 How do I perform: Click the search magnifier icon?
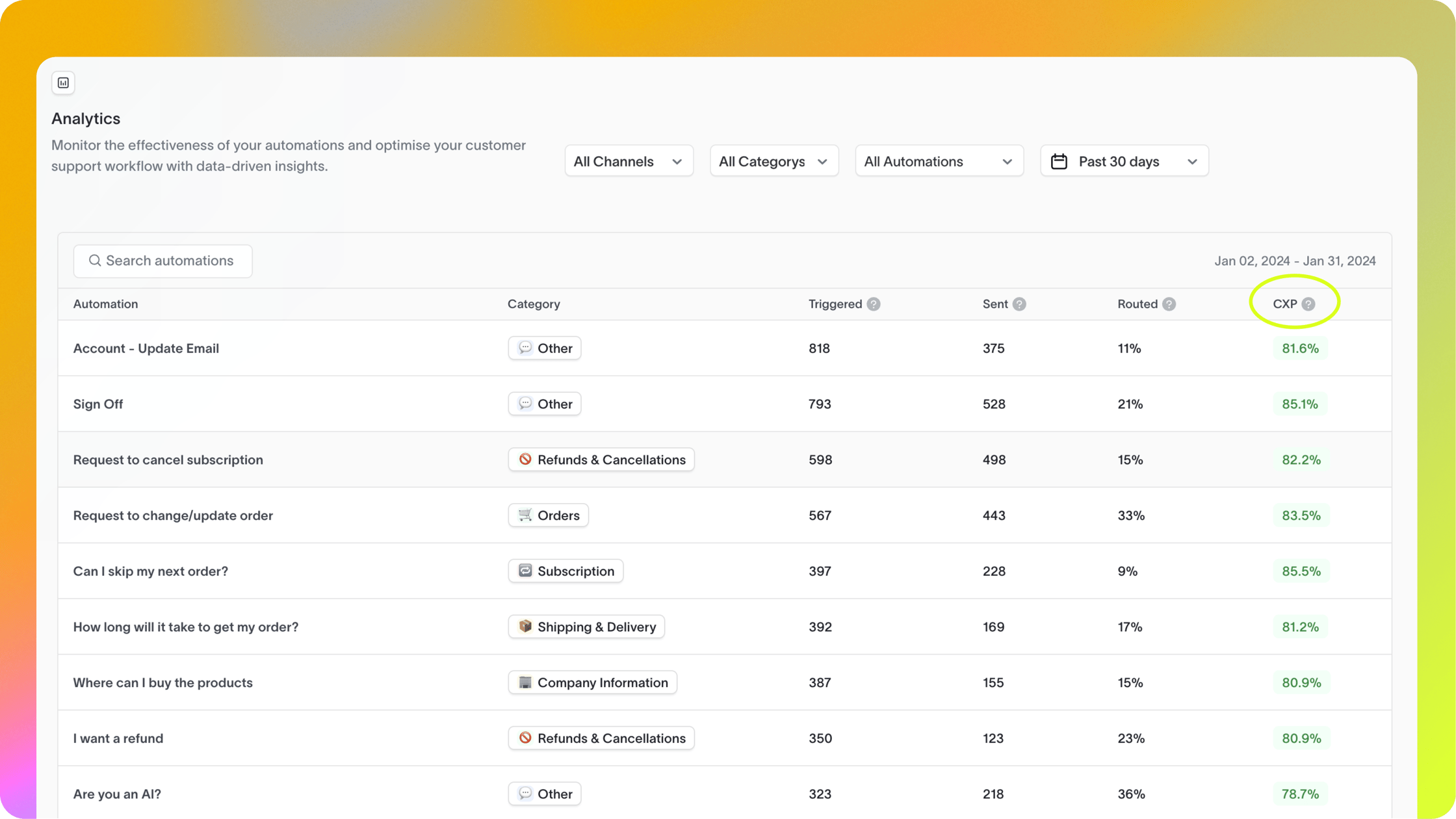coord(95,261)
